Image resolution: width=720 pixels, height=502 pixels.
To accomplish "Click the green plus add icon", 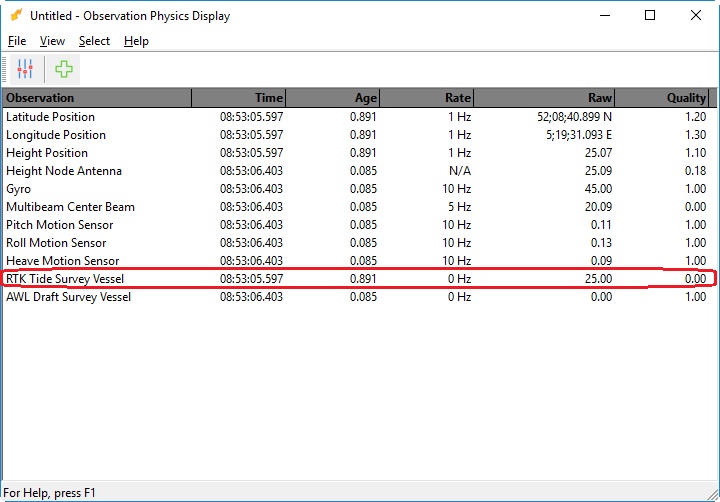I will tap(64, 70).
